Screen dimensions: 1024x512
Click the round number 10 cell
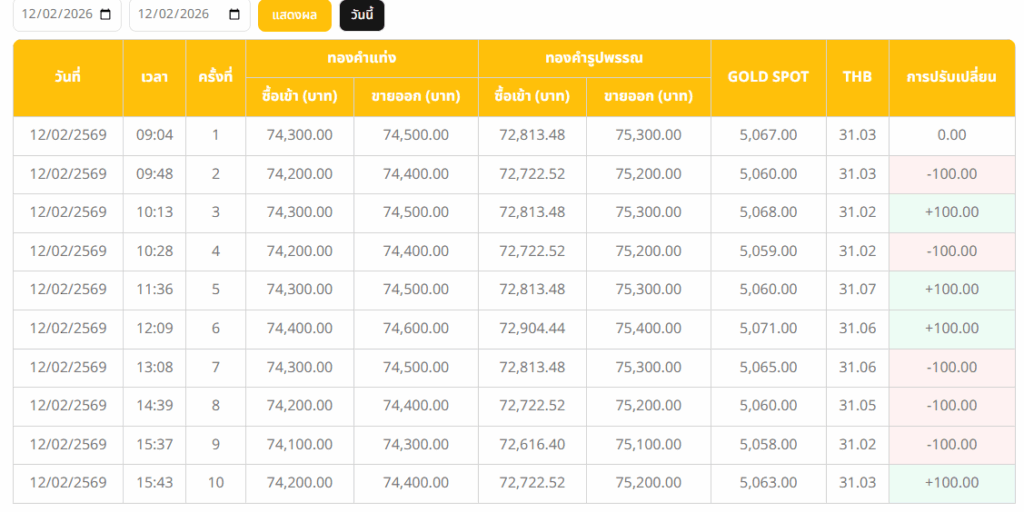coord(216,483)
